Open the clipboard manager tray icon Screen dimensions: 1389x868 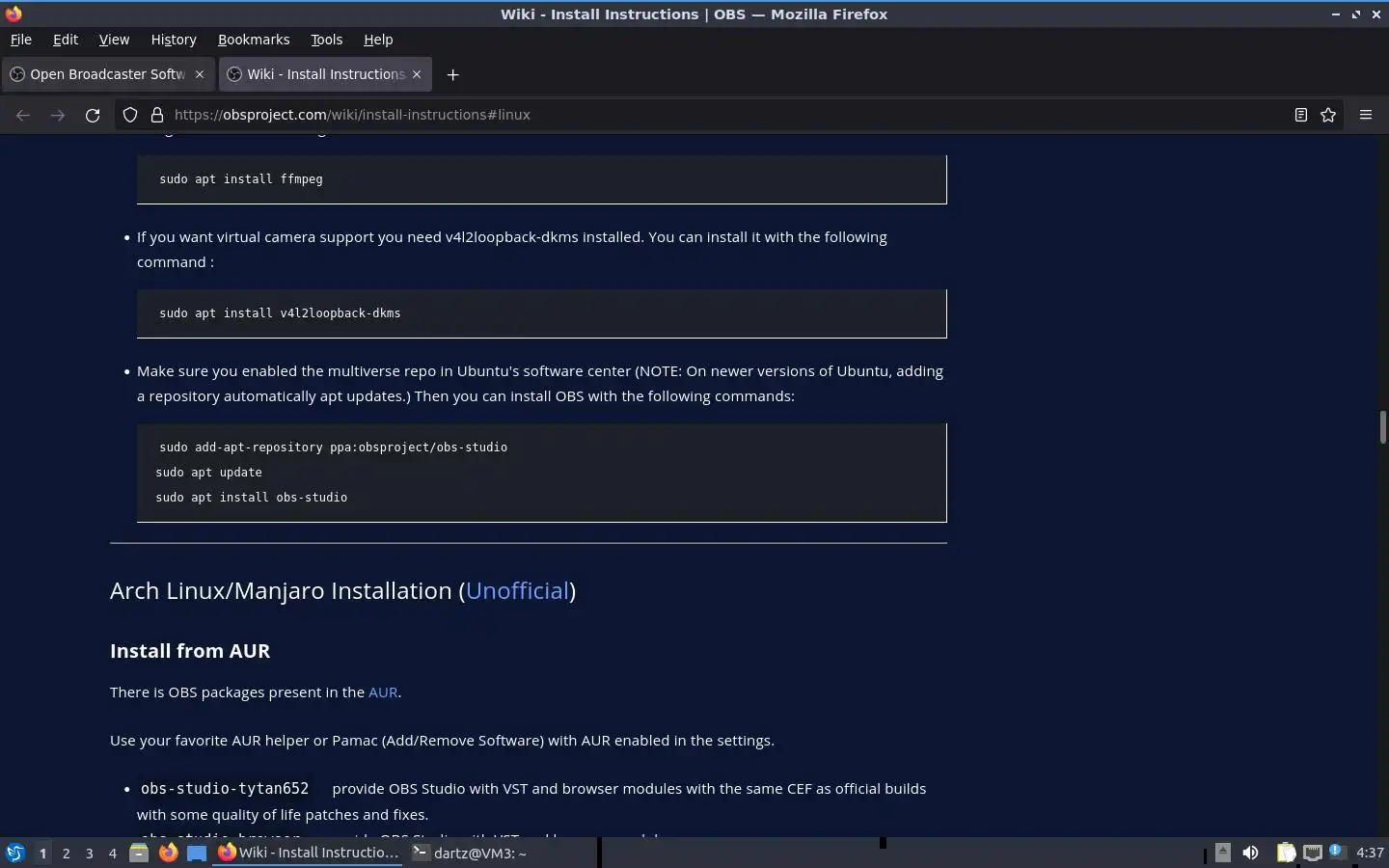click(x=1286, y=853)
